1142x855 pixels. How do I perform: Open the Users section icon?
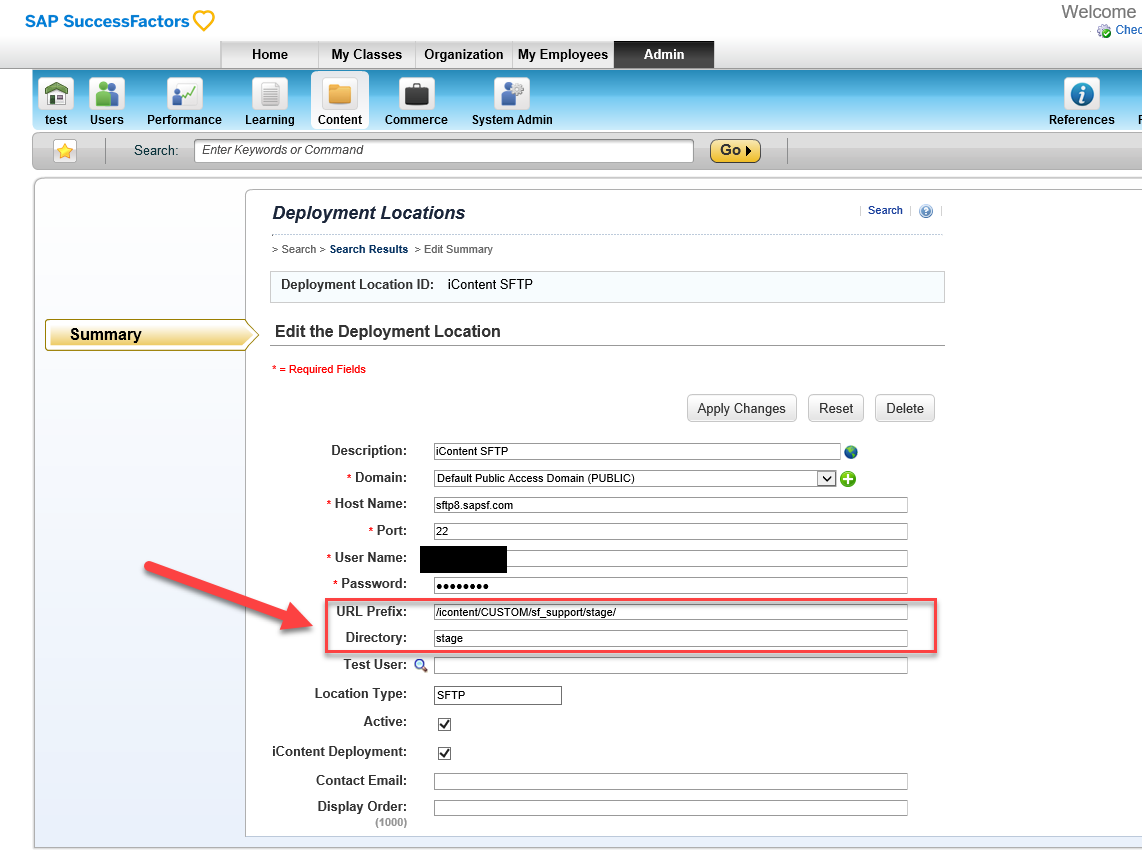pyautogui.click(x=106, y=94)
